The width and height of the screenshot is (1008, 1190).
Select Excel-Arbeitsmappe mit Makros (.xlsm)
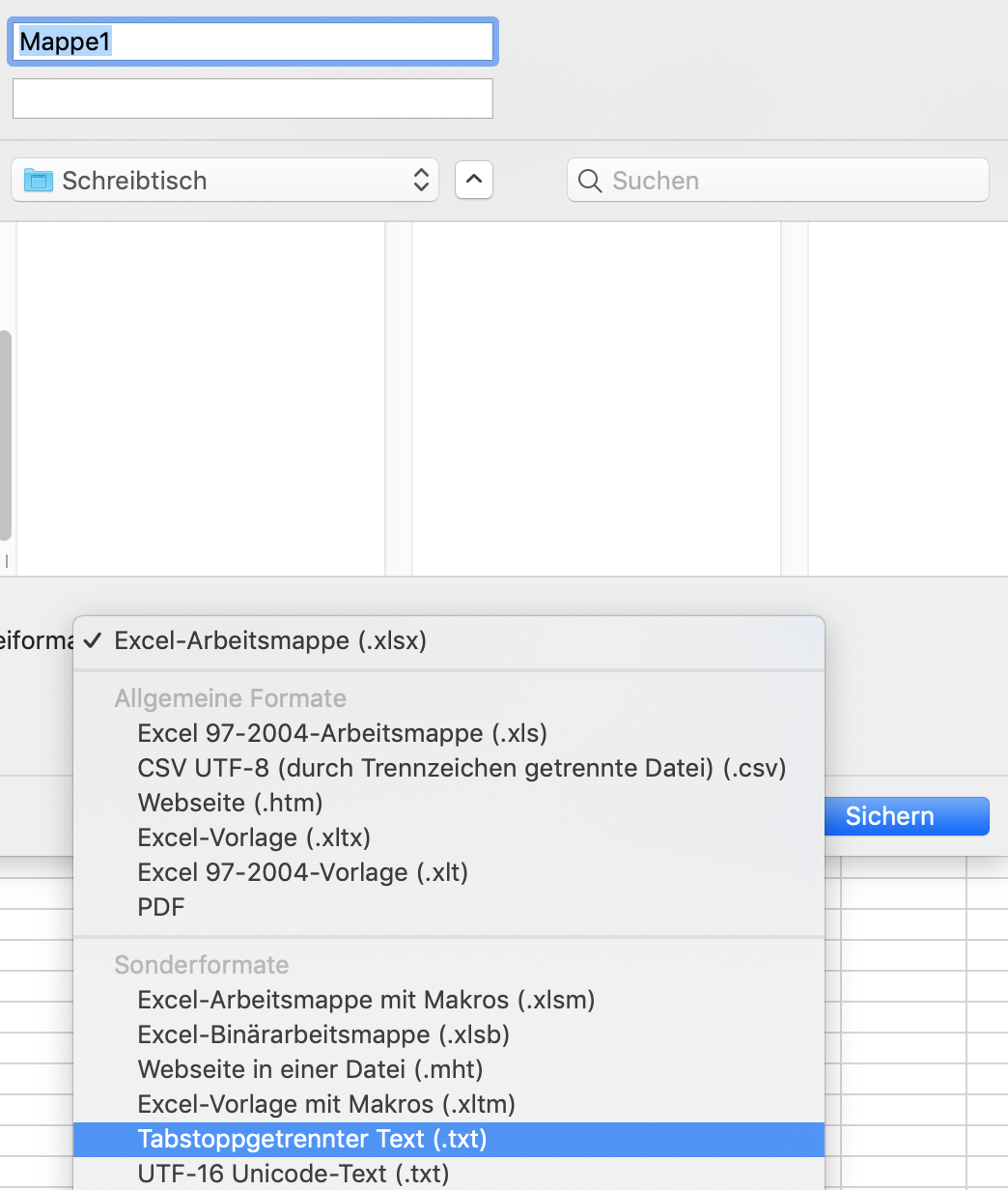(449, 1000)
